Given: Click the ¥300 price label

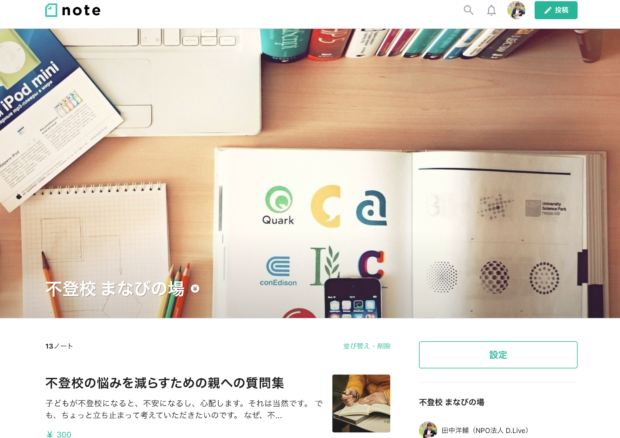Looking at the screenshot, I should click(59, 434).
